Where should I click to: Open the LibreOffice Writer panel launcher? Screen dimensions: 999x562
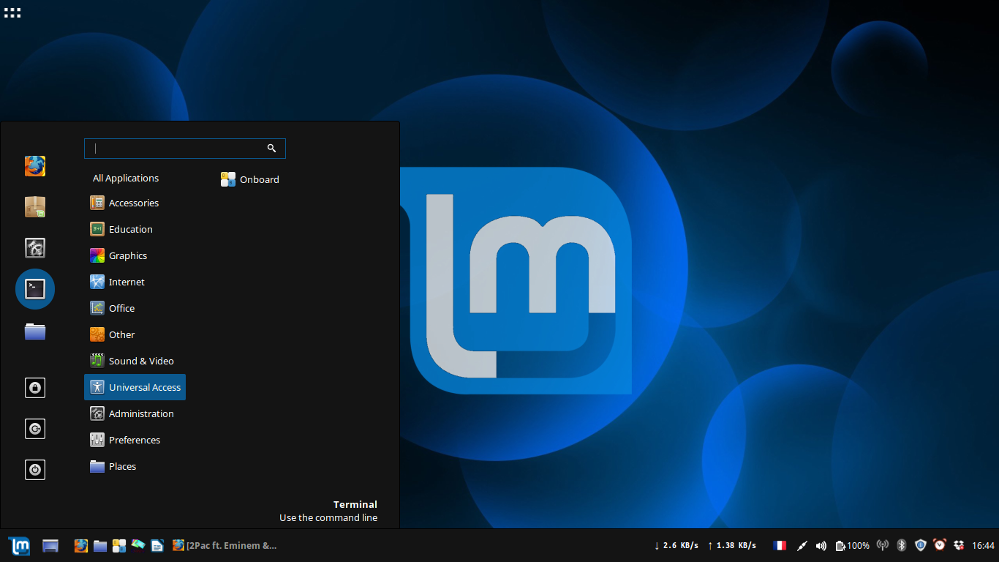pyautogui.click(x=157, y=545)
